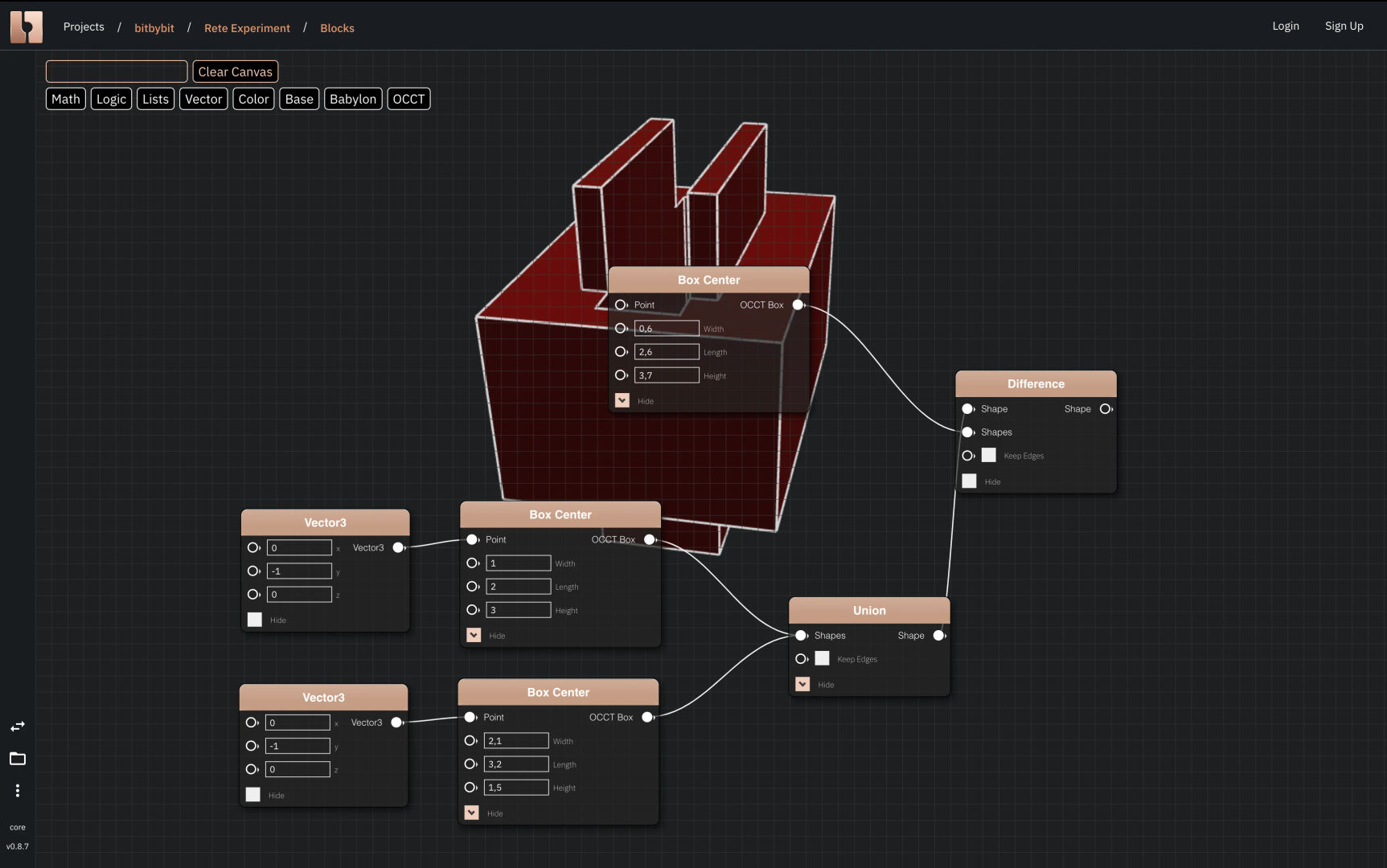Click Shape output socket on Difference node
Viewport: 1387px width, 868px height.
pos(1106,409)
